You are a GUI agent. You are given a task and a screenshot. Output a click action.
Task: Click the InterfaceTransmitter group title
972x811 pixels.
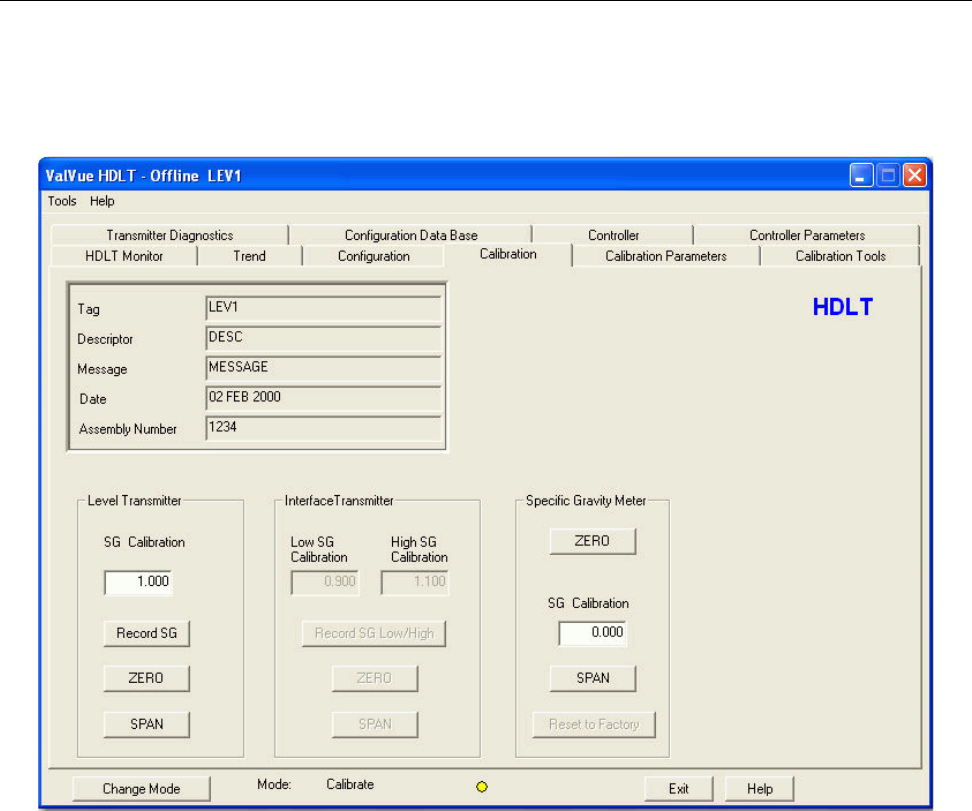point(339,500)
